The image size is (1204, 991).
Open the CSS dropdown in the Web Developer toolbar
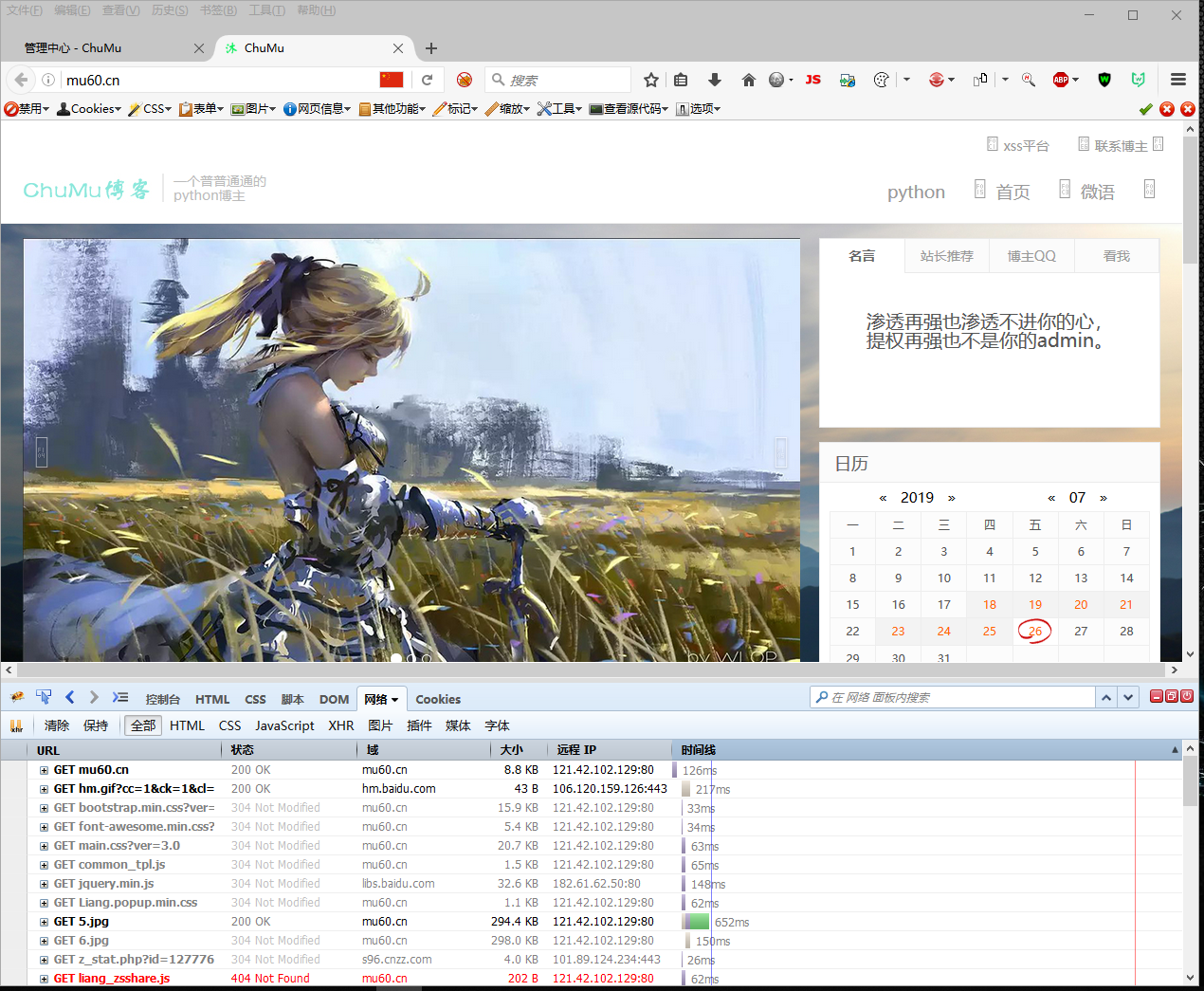tap(151, 109)
